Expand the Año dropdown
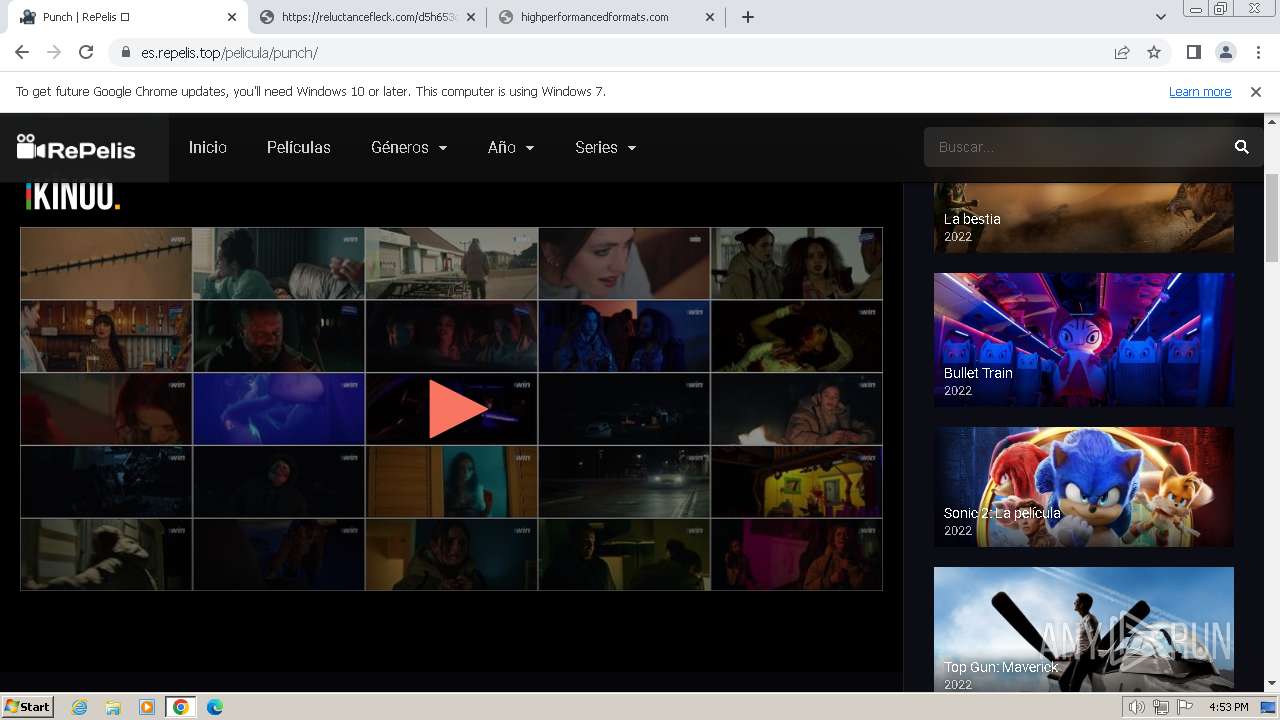Screen dimensions: 1280x720 coord(511,147)
